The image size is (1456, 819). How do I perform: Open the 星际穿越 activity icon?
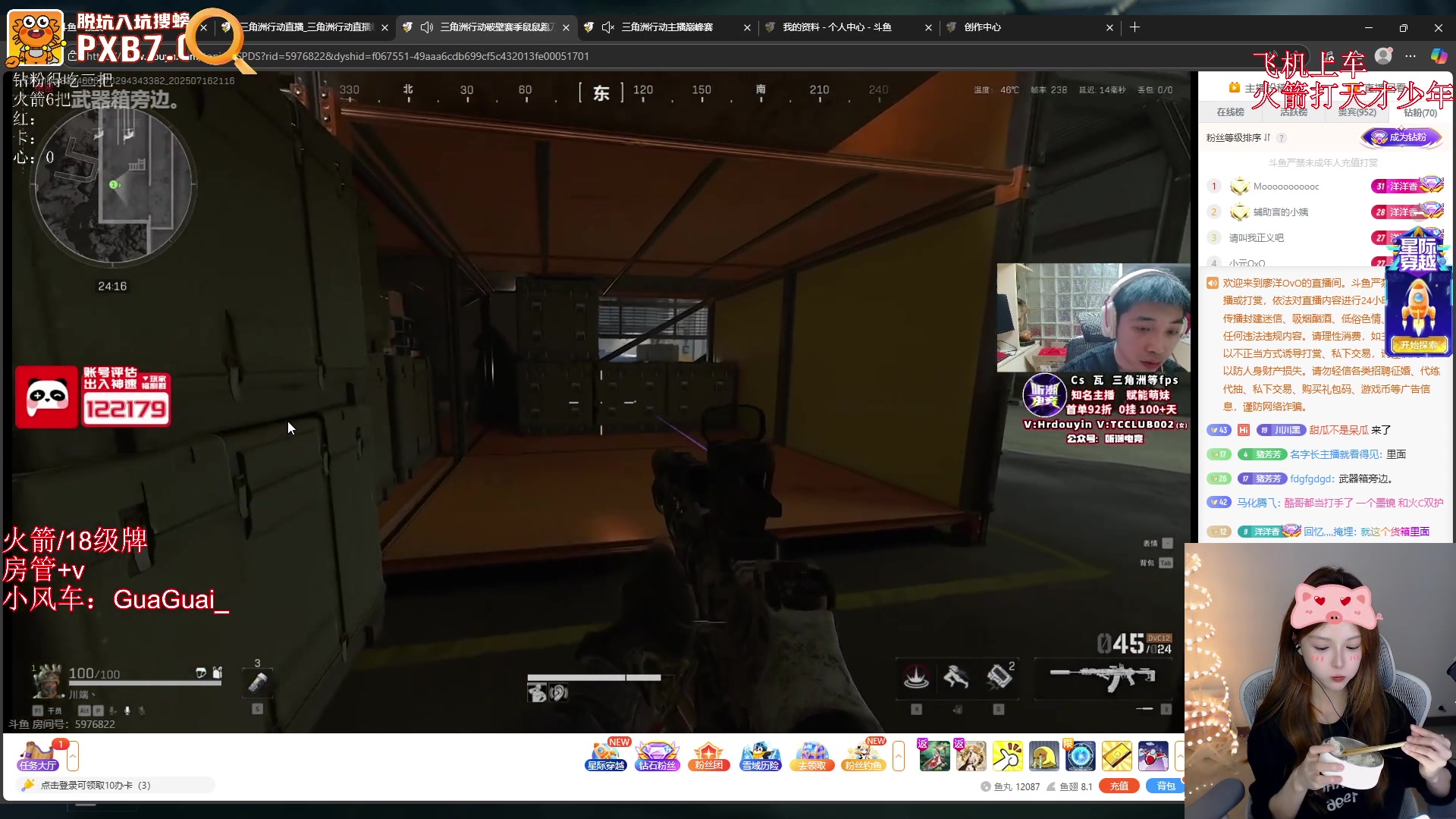[x=605, y=756]
